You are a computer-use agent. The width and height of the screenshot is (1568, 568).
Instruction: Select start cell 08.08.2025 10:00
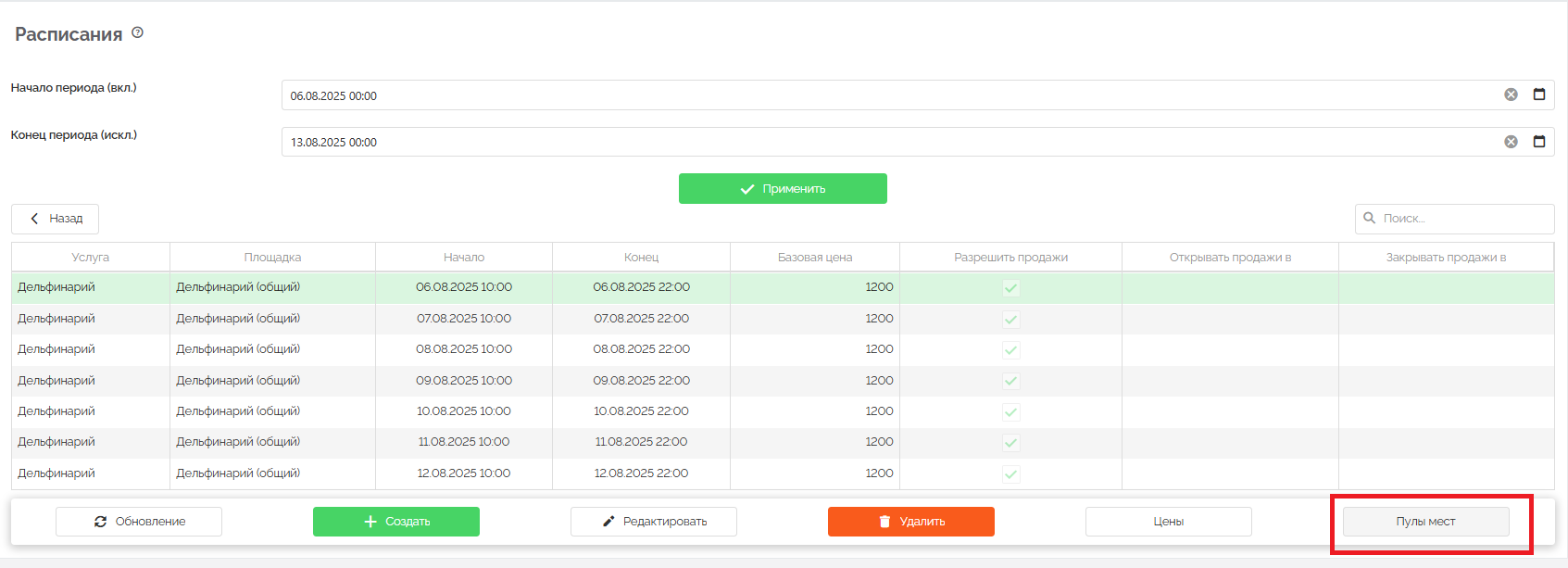point(464,349)
